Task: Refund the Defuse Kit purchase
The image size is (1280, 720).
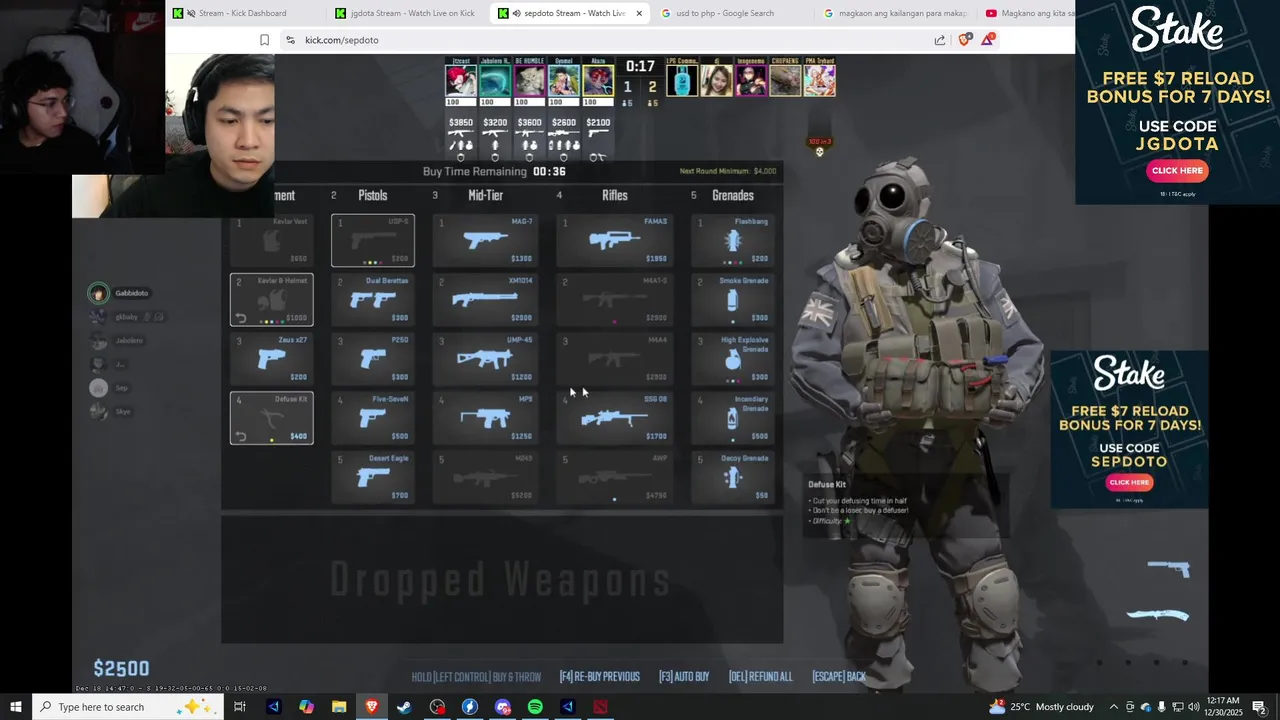Action: pyautogui.click(x=240, y=436)
